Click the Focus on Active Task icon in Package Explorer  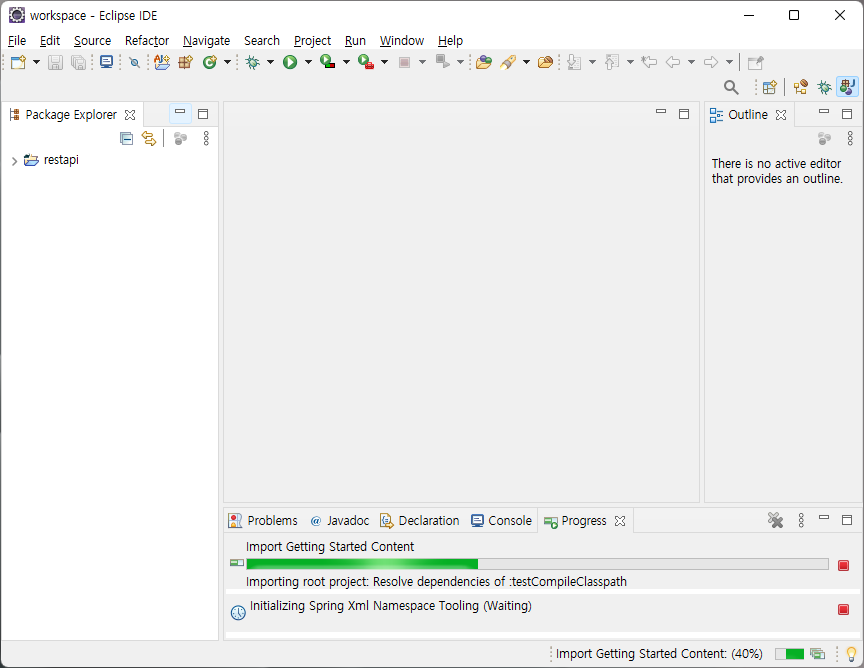coord(180,138)
